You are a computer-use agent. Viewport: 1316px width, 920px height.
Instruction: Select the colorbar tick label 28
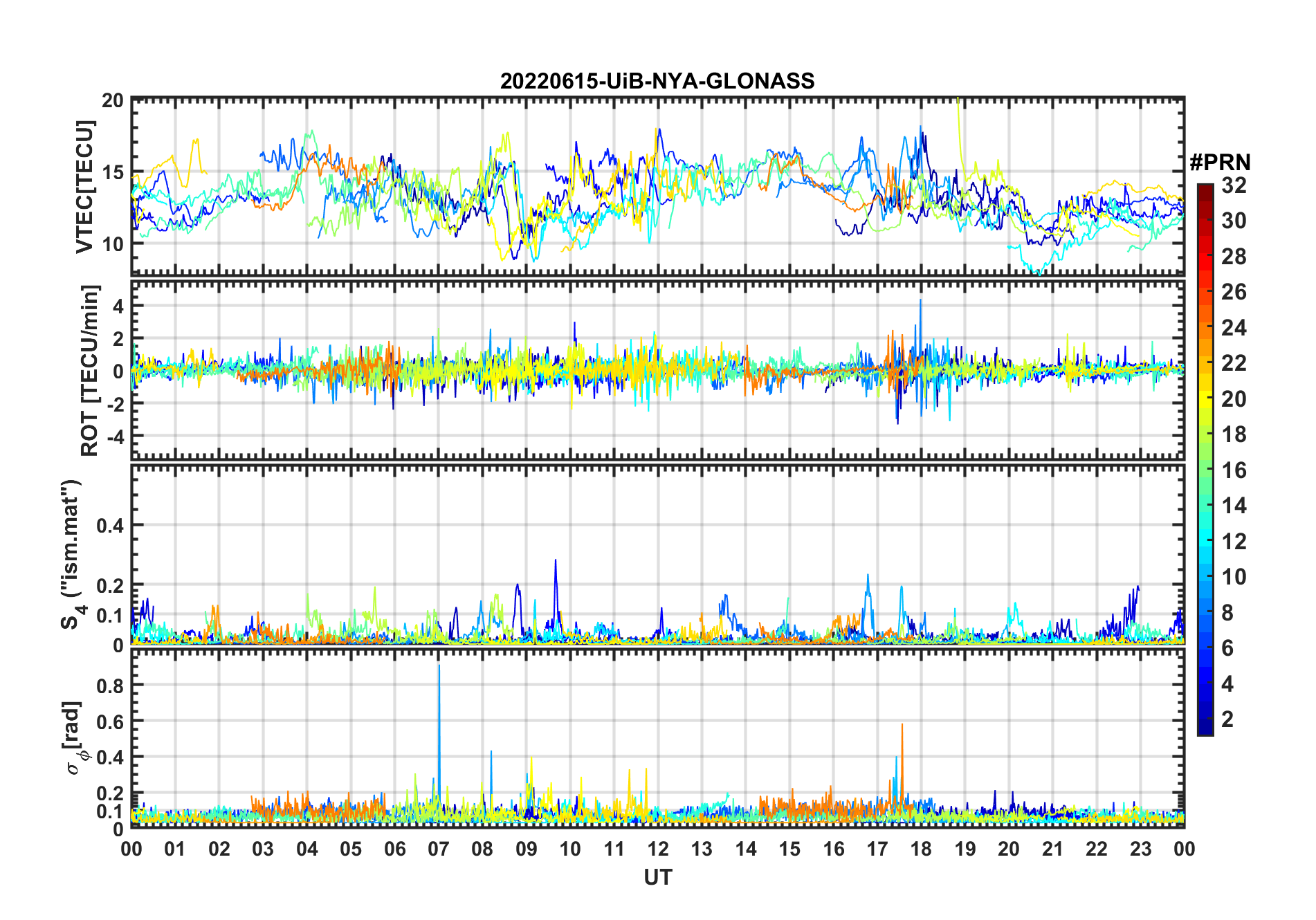[1234, 257]
